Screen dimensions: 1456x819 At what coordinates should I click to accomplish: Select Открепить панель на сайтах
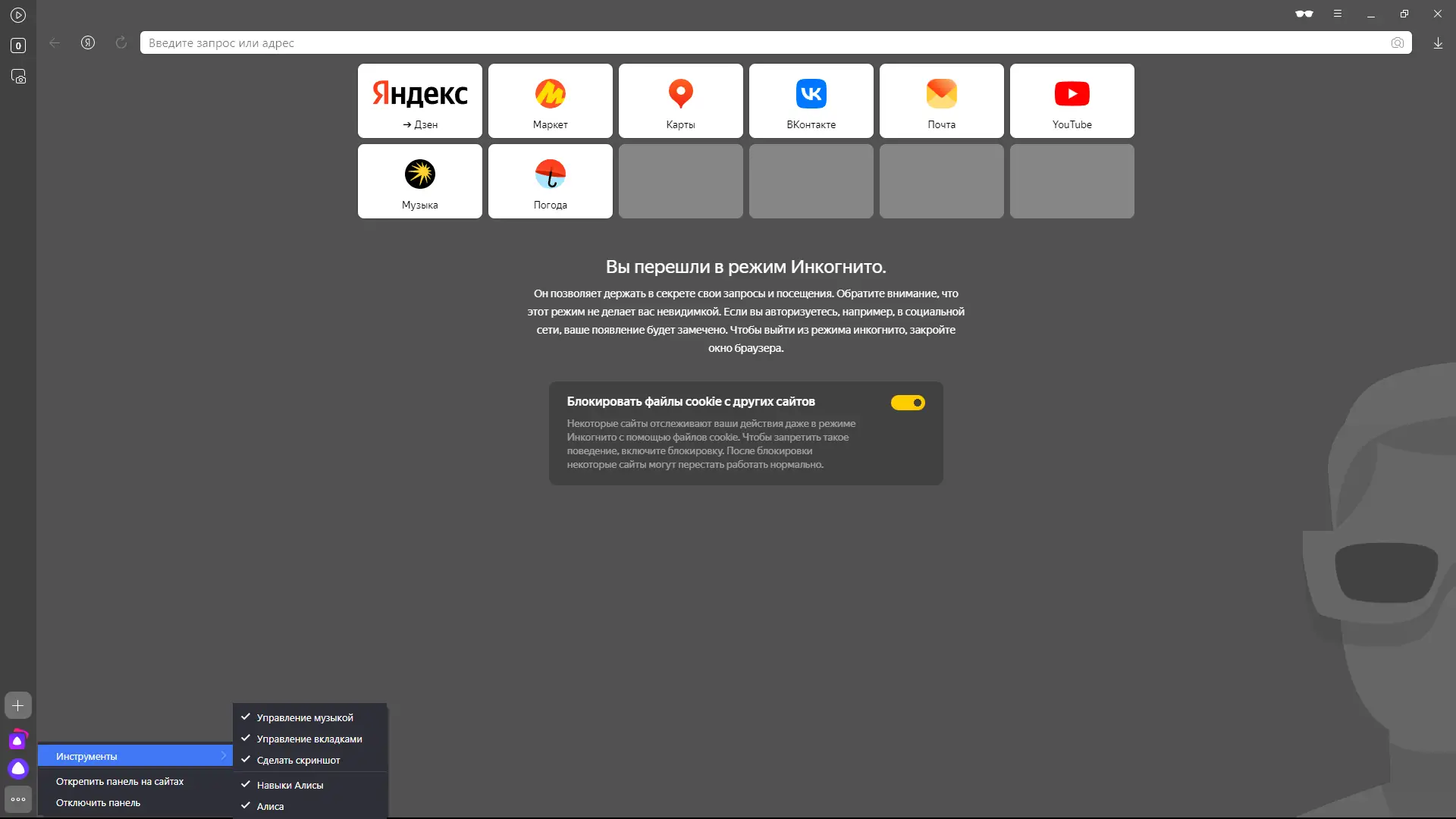pyautogui.click(x=120, y=781)
